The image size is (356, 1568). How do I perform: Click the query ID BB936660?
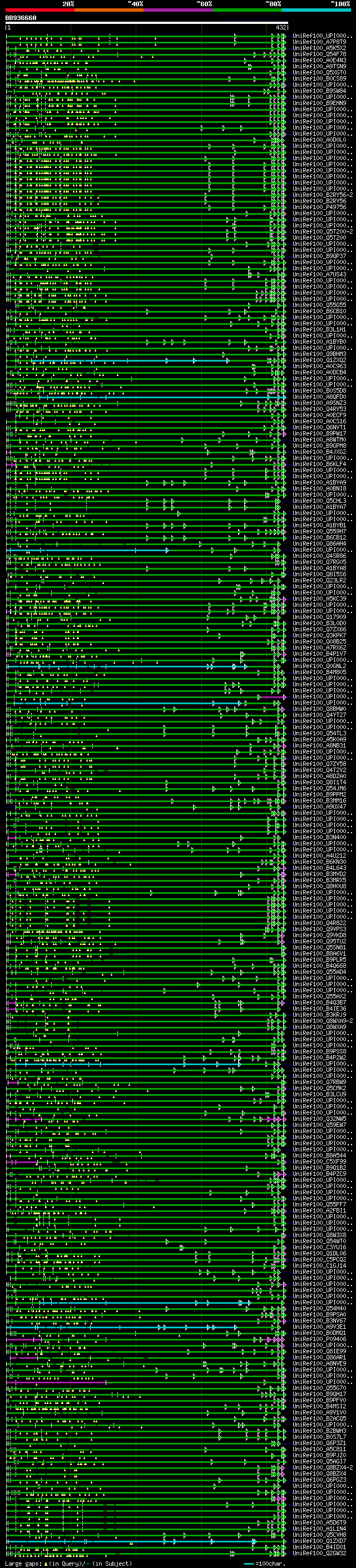tap(21, 18)
